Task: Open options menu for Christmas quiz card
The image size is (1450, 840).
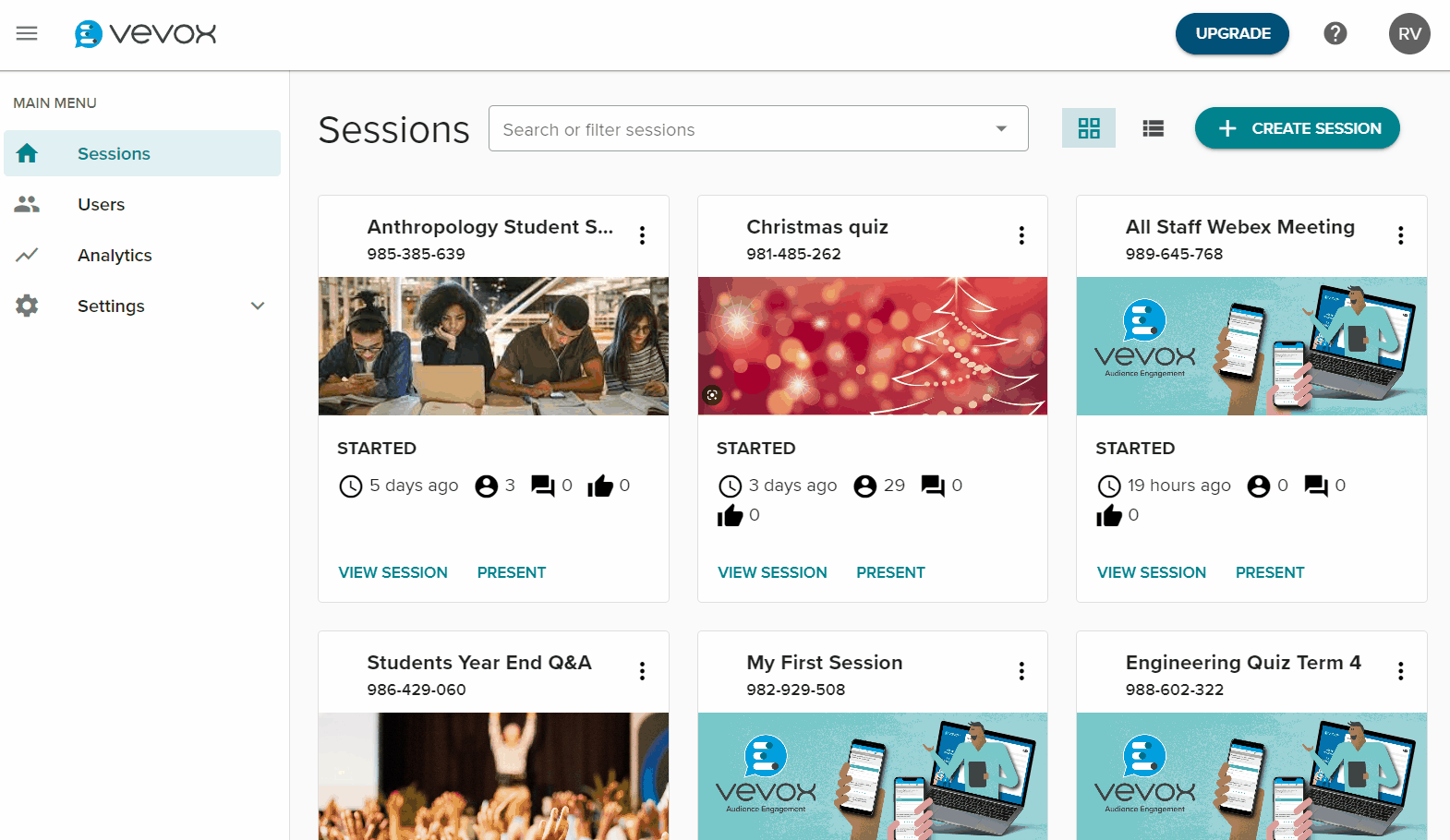Action: [1021, 235]
